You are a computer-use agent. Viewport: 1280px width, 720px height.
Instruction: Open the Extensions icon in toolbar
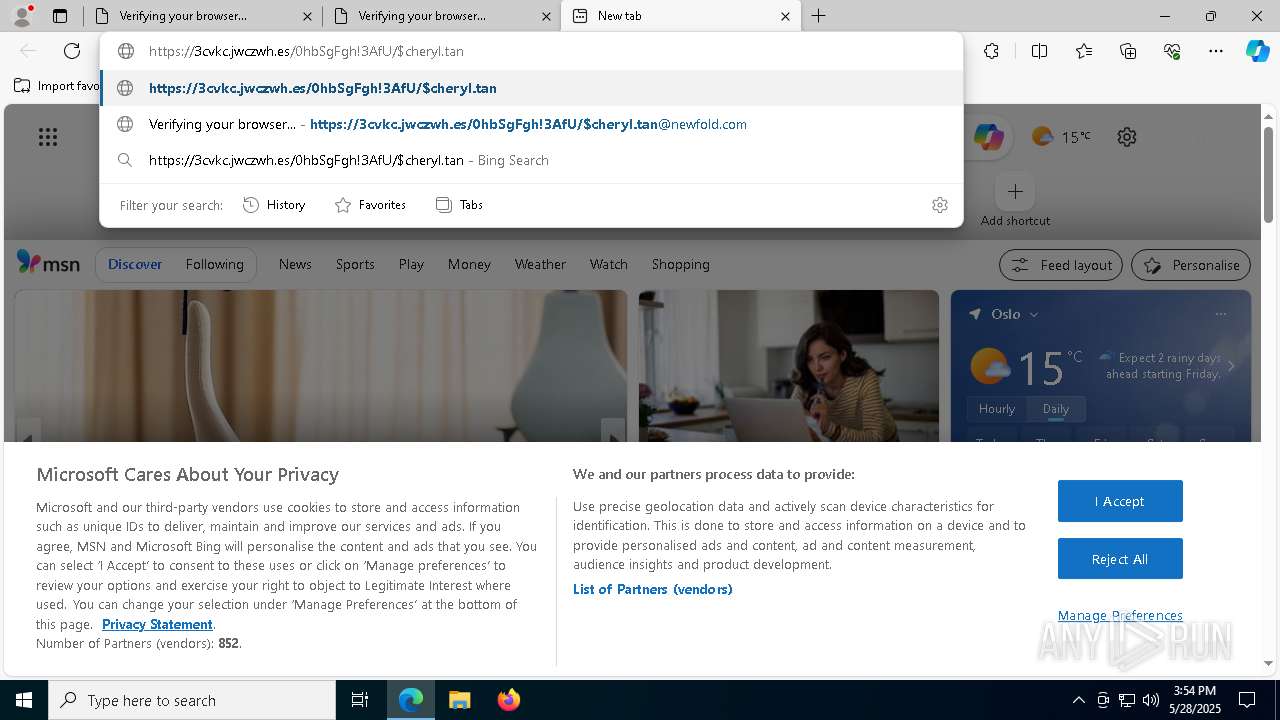click(991, 51)
